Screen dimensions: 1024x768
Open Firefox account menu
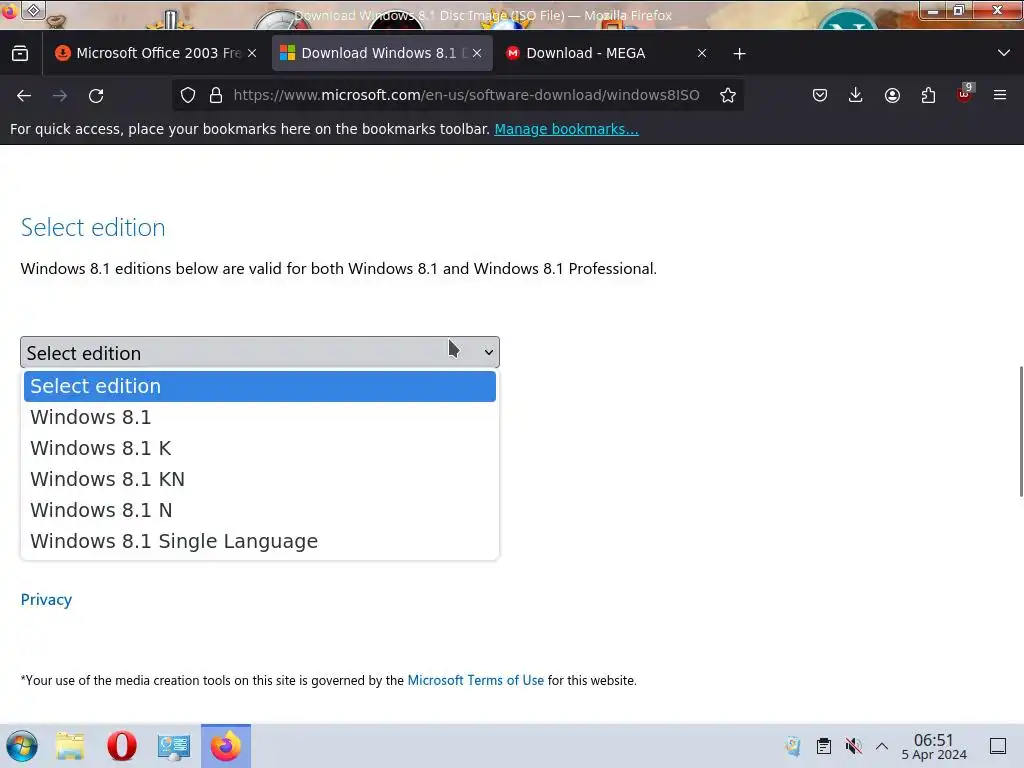(892, 95)
